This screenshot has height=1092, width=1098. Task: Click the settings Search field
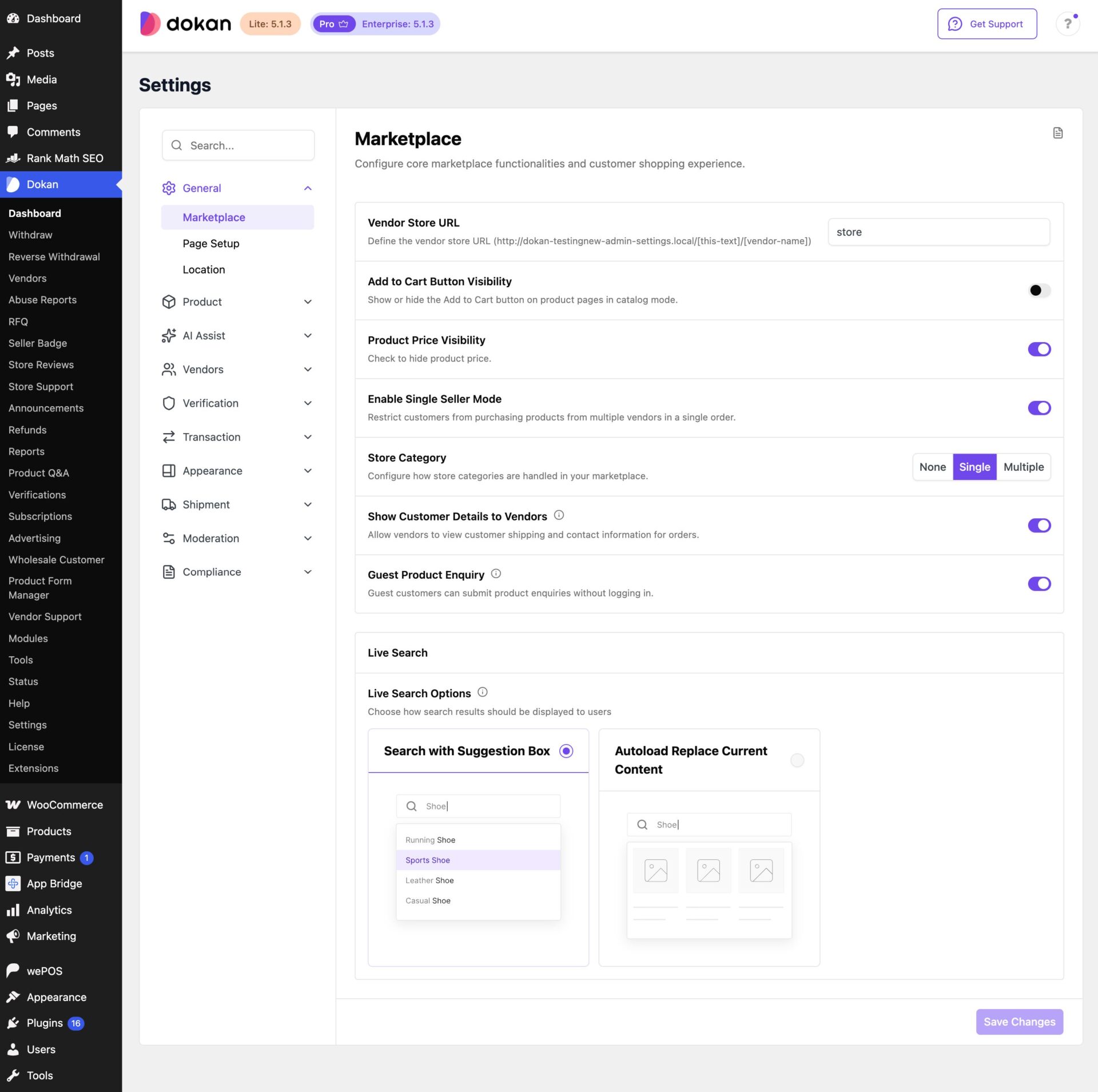(238, 145)
